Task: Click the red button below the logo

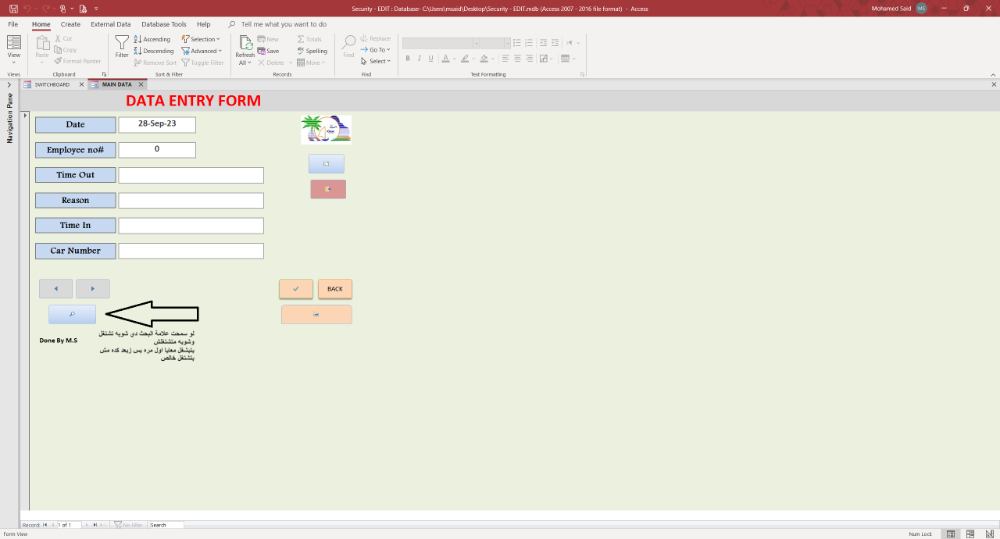Action: click(x=328, y=189)
